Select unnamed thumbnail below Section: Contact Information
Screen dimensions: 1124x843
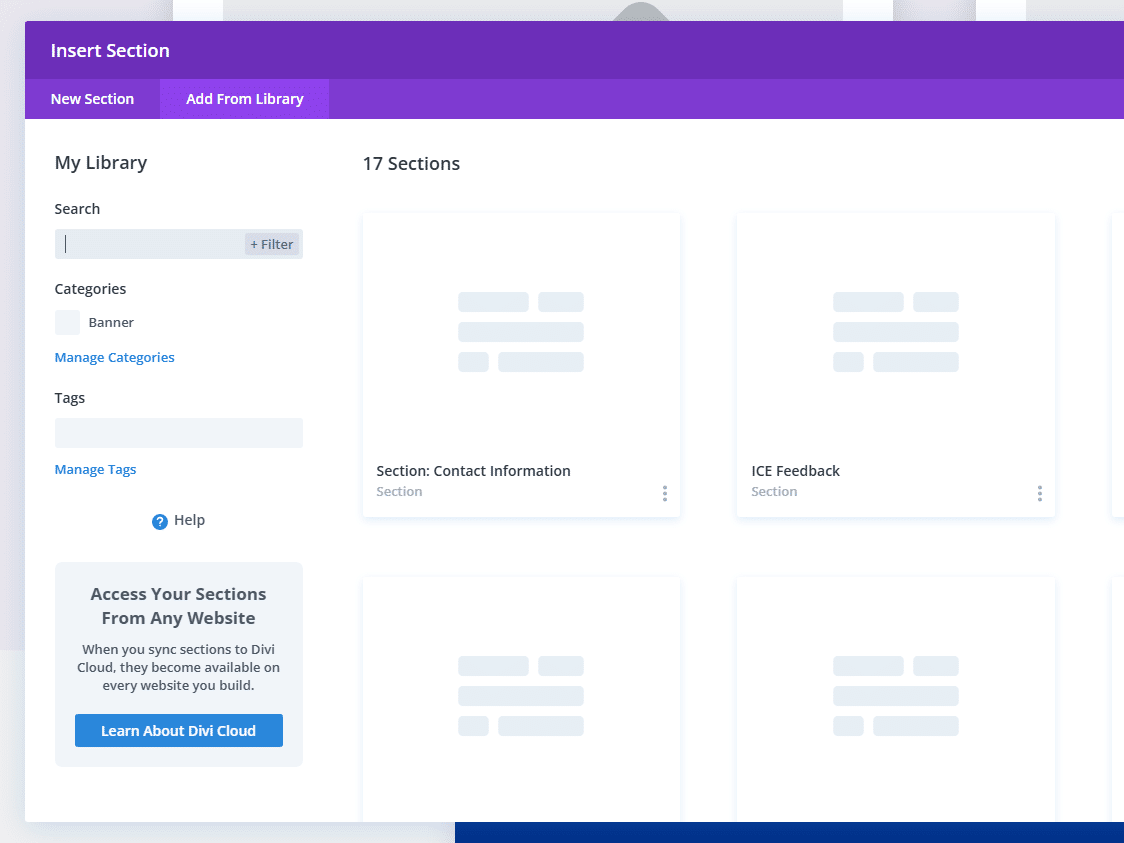point(521,696)
